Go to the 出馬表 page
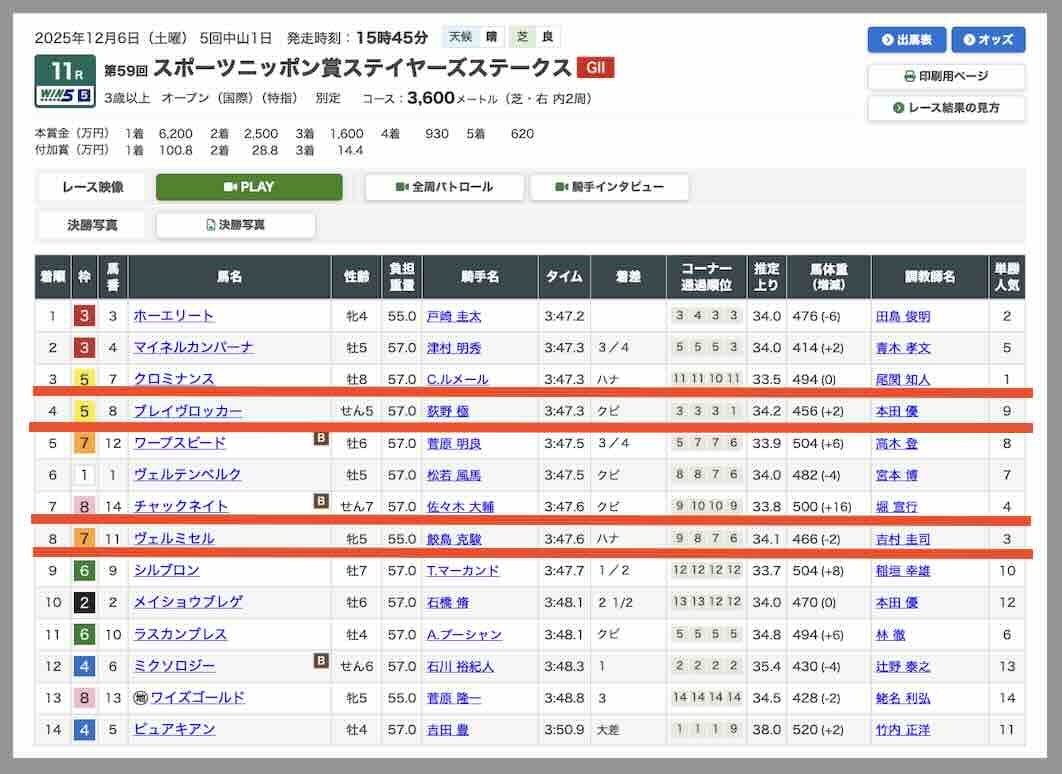This screenshot has width=1062, height=774. coord(906,40)
